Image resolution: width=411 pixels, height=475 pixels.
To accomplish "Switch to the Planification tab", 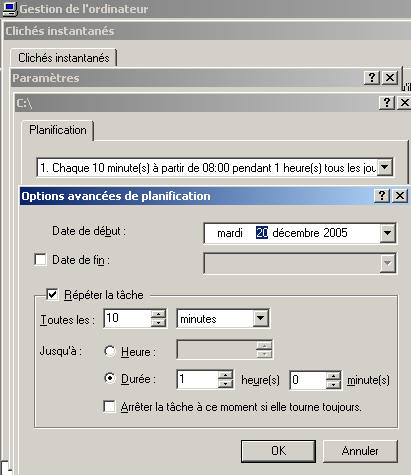I will tap(58, 130).
